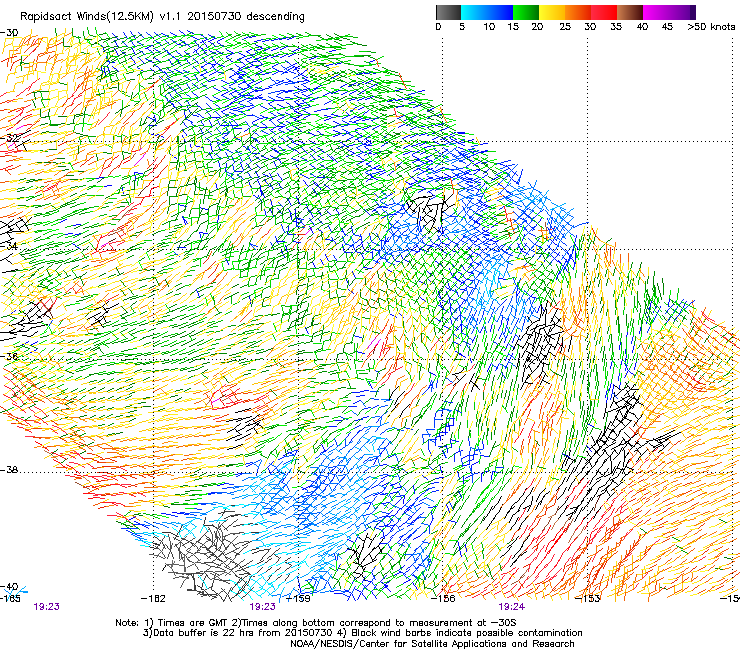The width and height of the screenshot is (740, 650).
Task: Click the -30 latitude axis label
Action: 9,33
